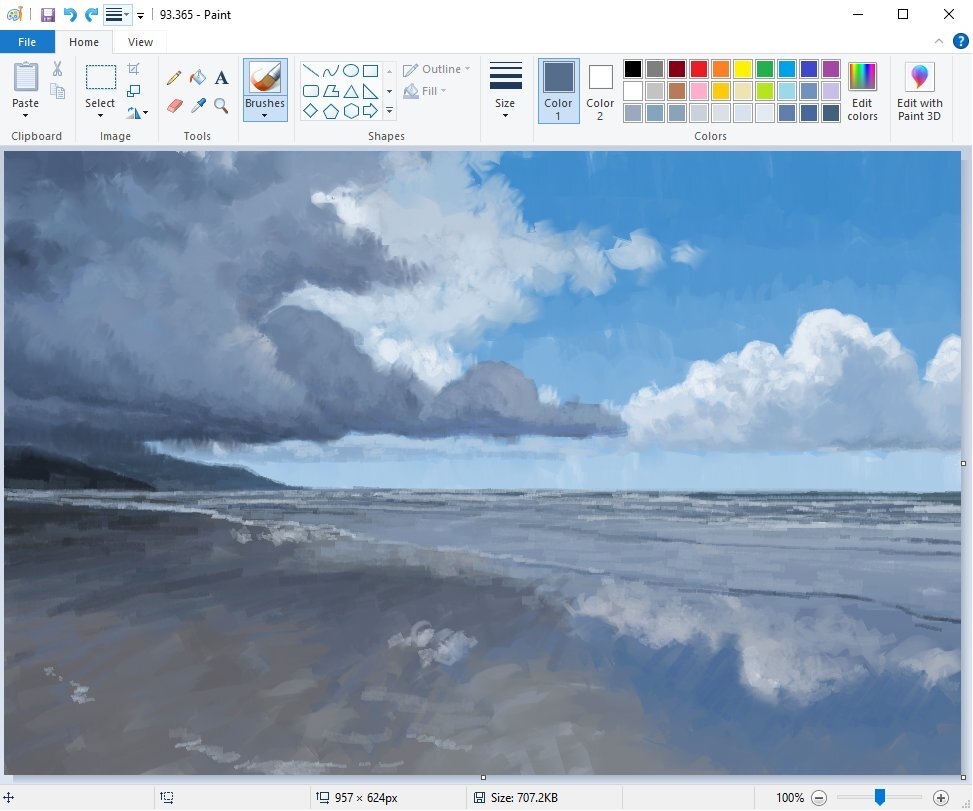Pick the Eraser tool

click(x=174, y=105)
